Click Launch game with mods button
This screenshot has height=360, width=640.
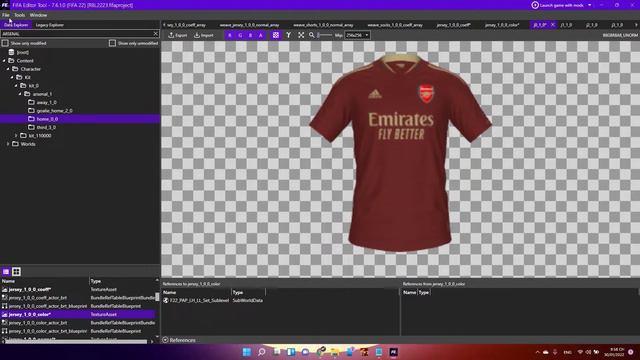point(558,5)
